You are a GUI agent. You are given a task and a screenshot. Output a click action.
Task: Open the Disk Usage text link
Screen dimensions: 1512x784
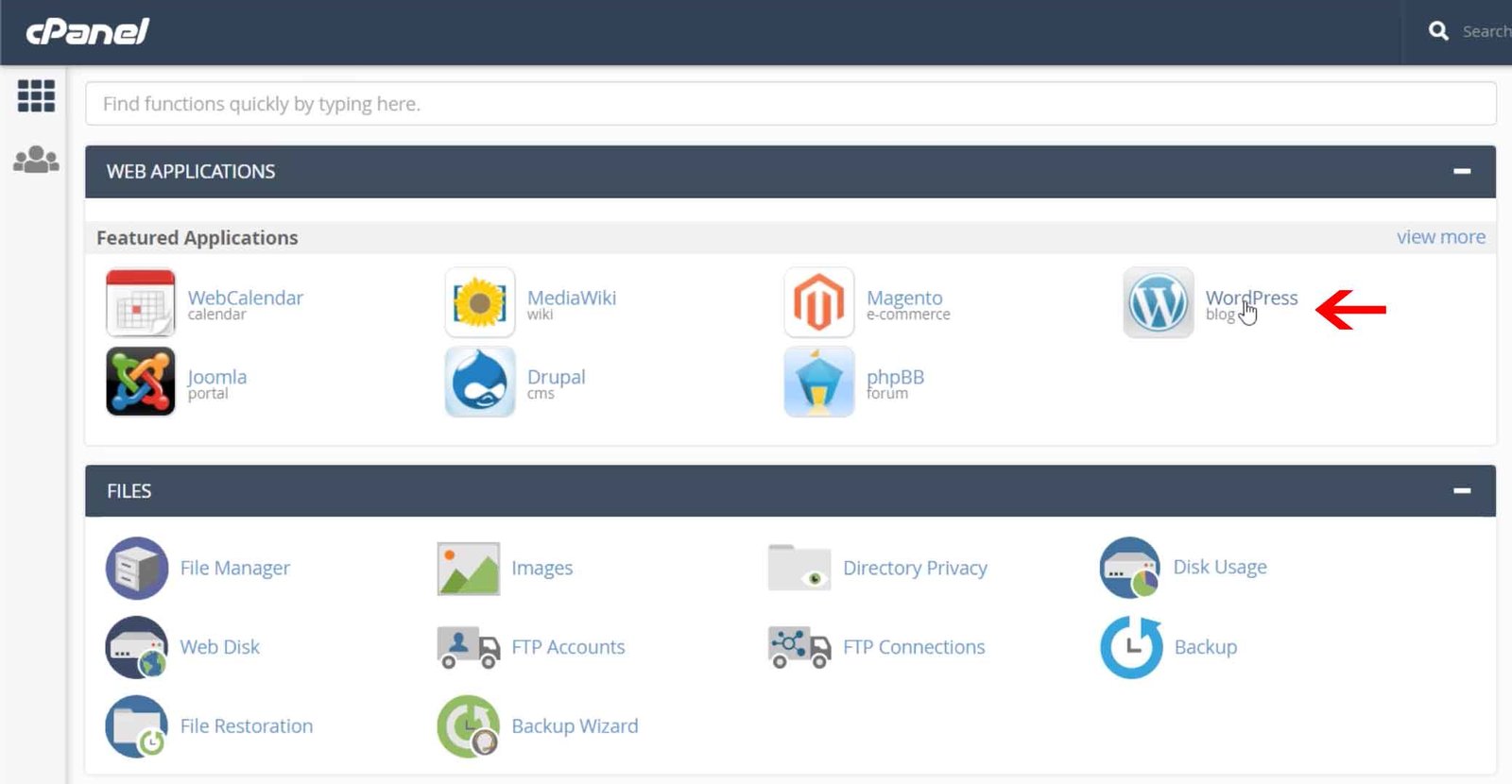click(1220, 567)
